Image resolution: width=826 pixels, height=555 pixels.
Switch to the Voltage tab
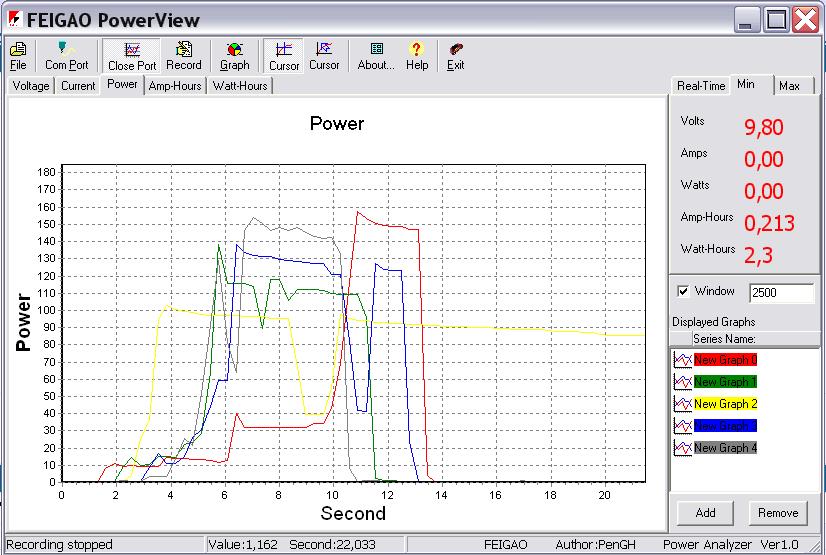[31, 86]
